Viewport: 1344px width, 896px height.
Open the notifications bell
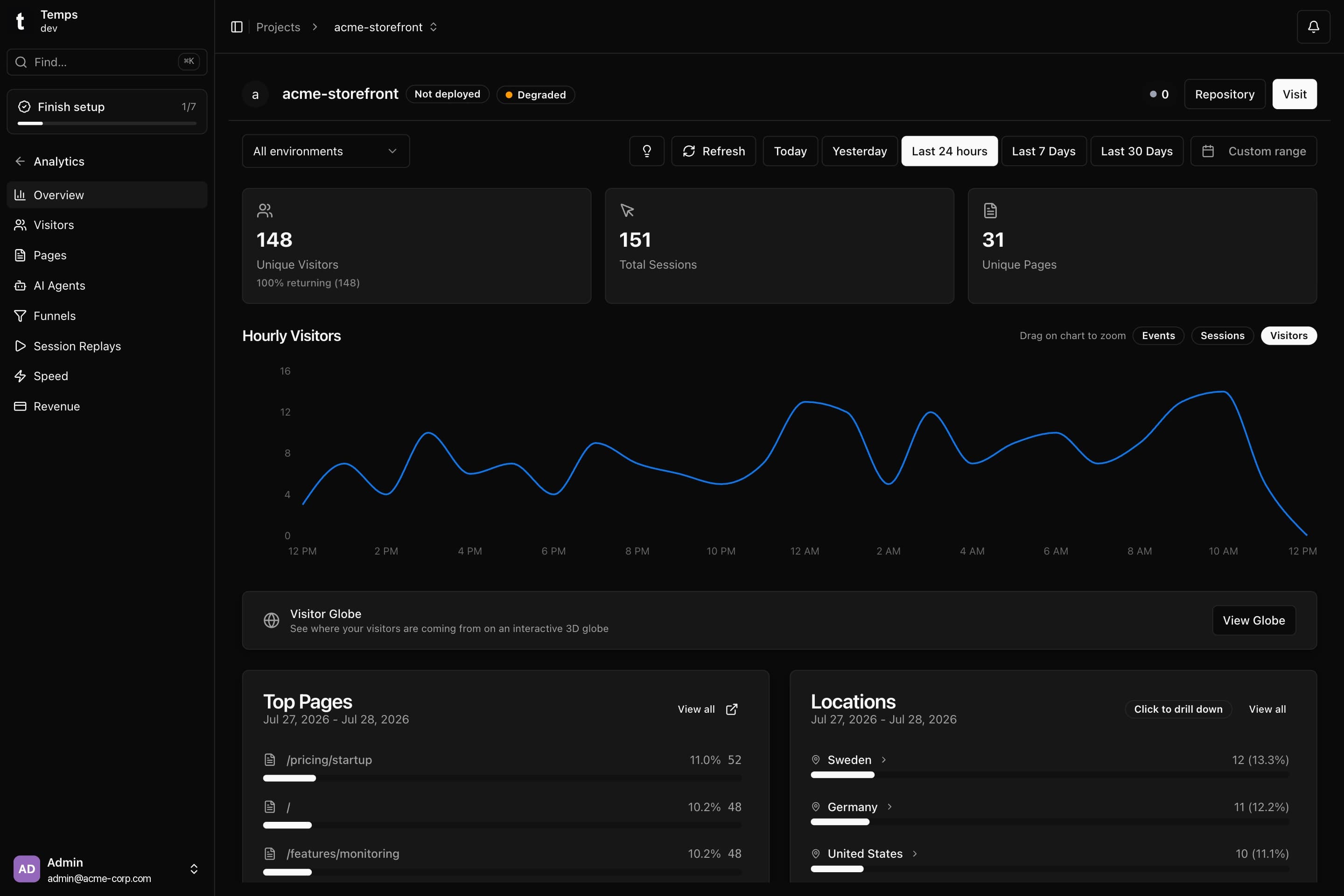(x=1313, y=27)
